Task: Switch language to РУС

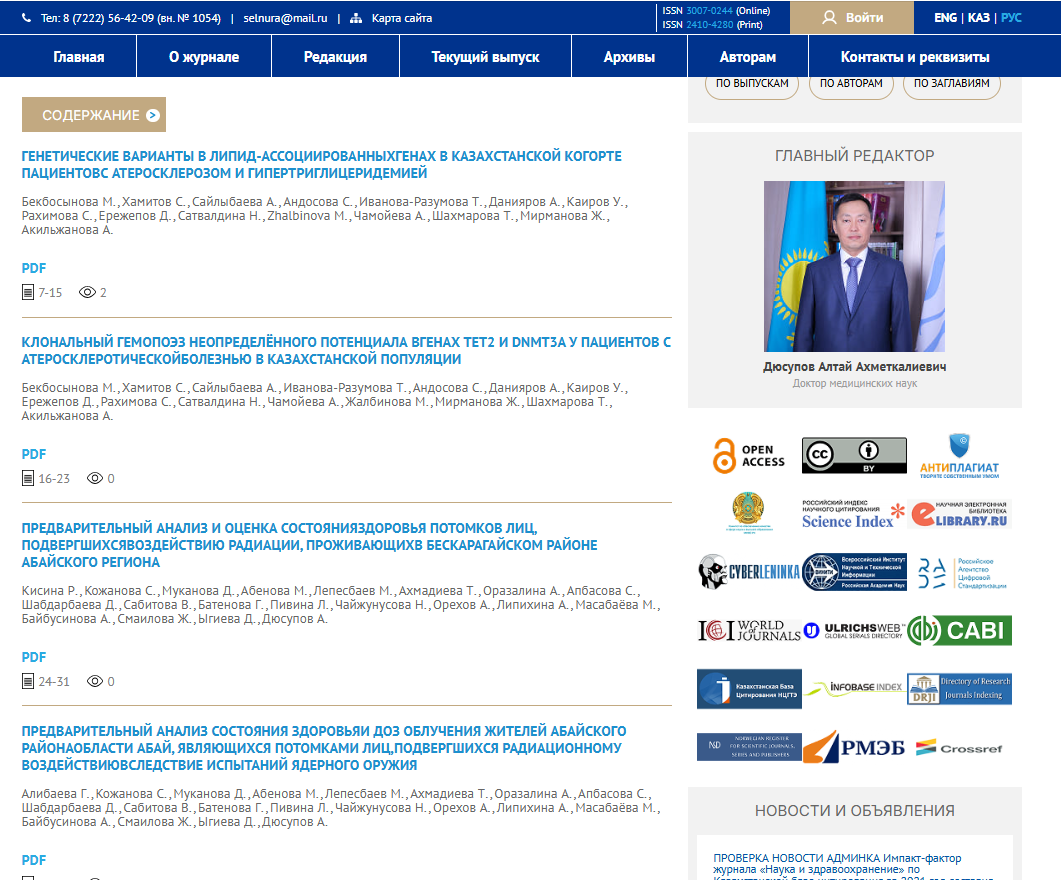Action: coord(1011,18)
